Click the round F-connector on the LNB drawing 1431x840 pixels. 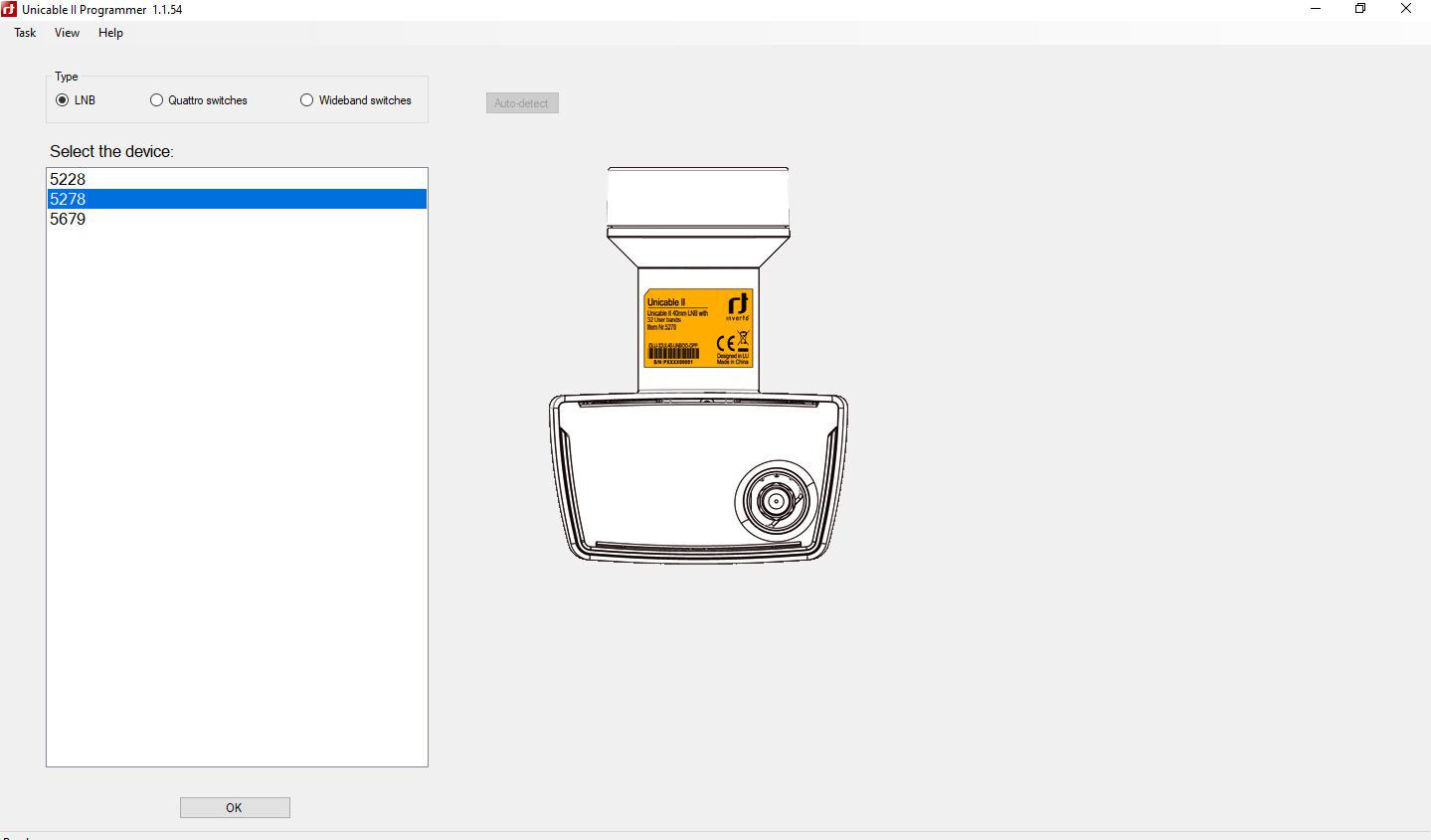(x=776, y=500)
